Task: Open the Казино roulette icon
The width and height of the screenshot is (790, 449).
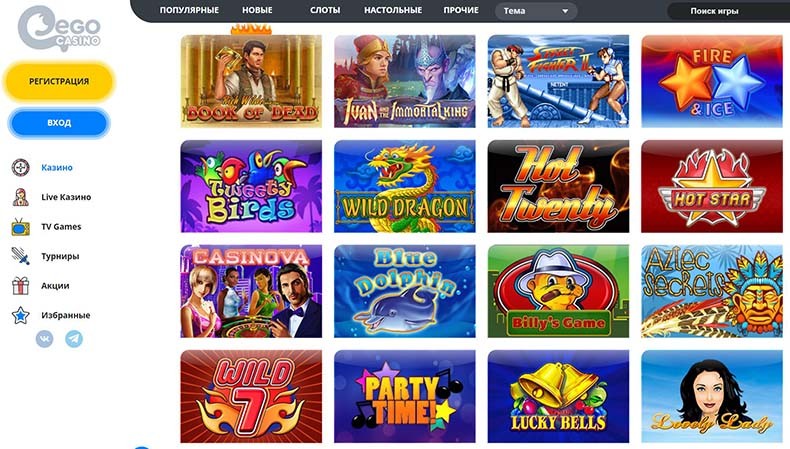Action: [x=21, y=167]
